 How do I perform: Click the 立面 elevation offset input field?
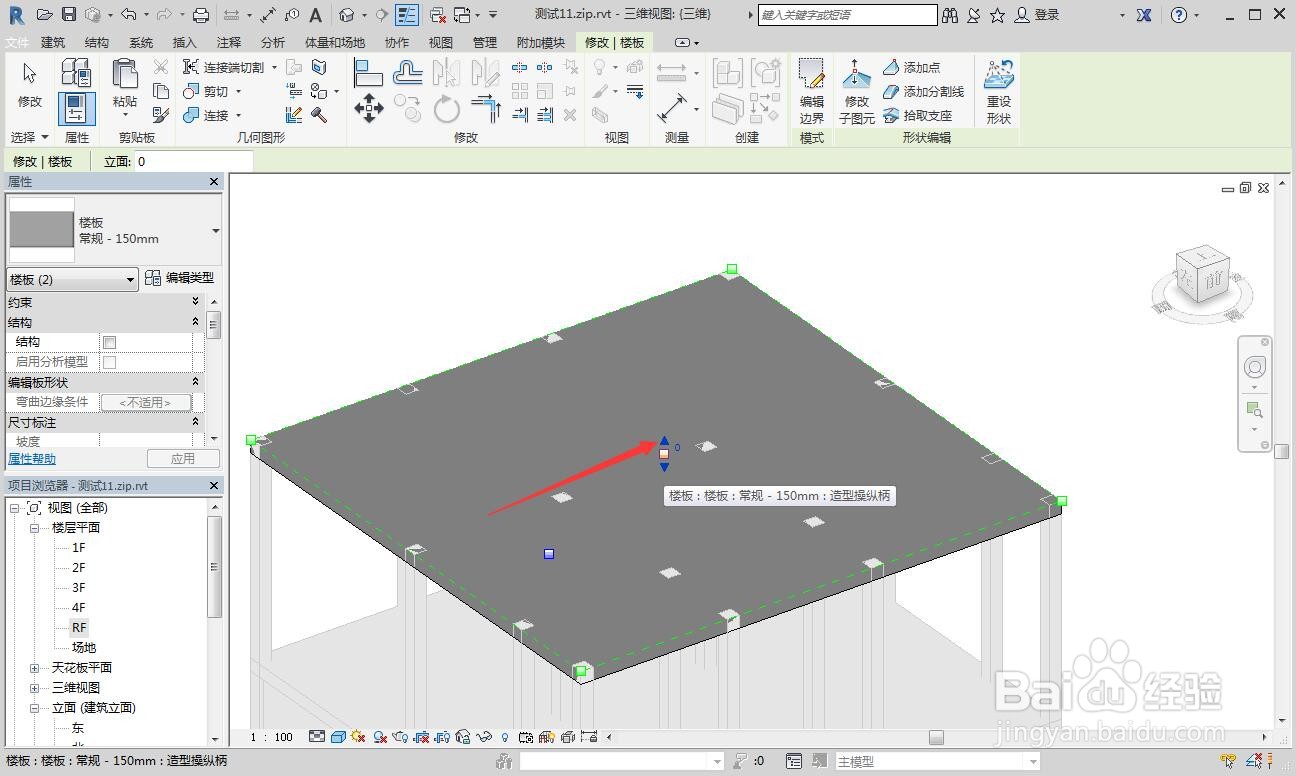point(193,161)
